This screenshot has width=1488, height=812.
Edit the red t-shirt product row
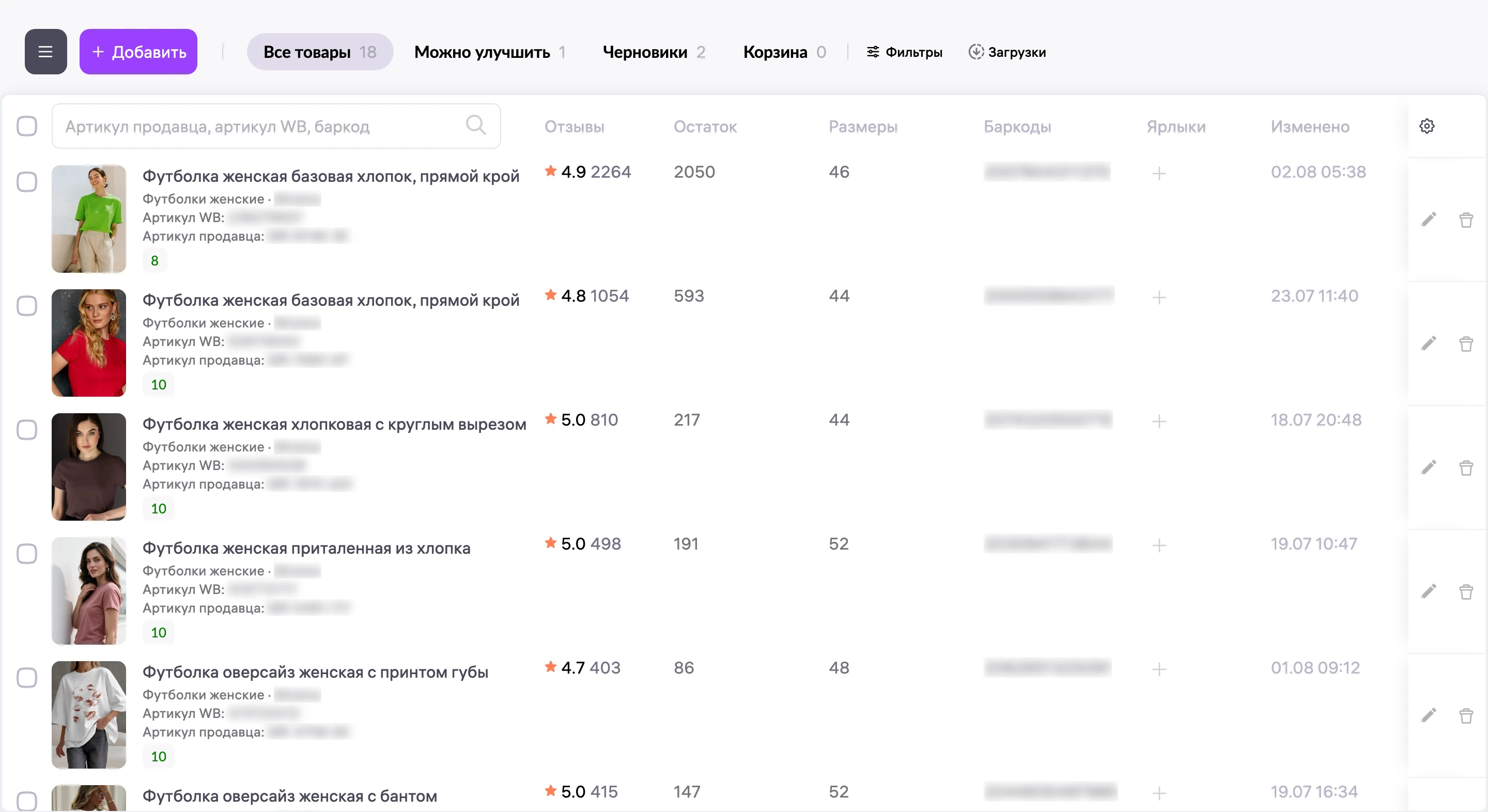click(x=1429, y=343)
